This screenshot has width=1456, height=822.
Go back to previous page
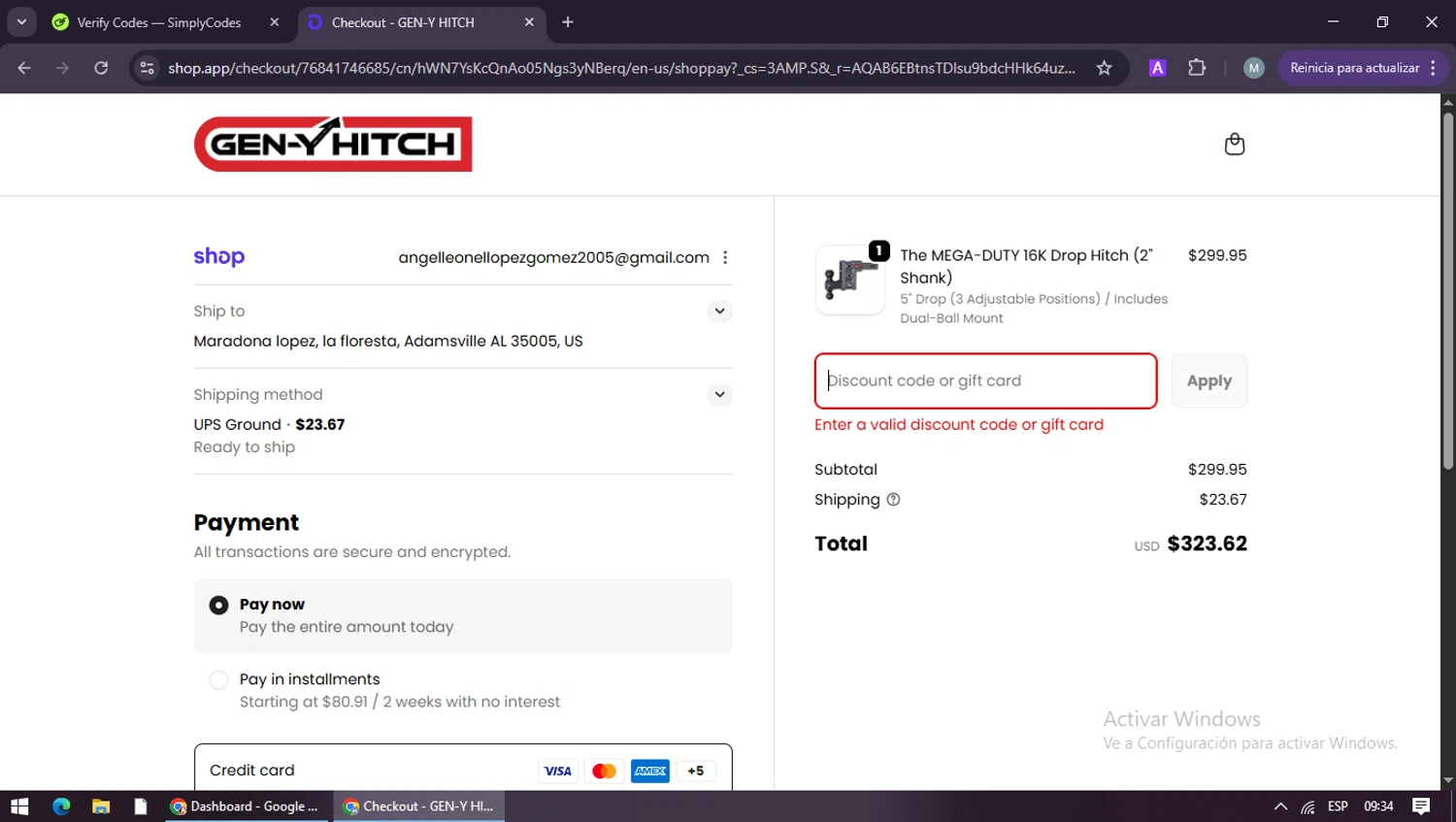pyautogui.click(x=24, y=68)
